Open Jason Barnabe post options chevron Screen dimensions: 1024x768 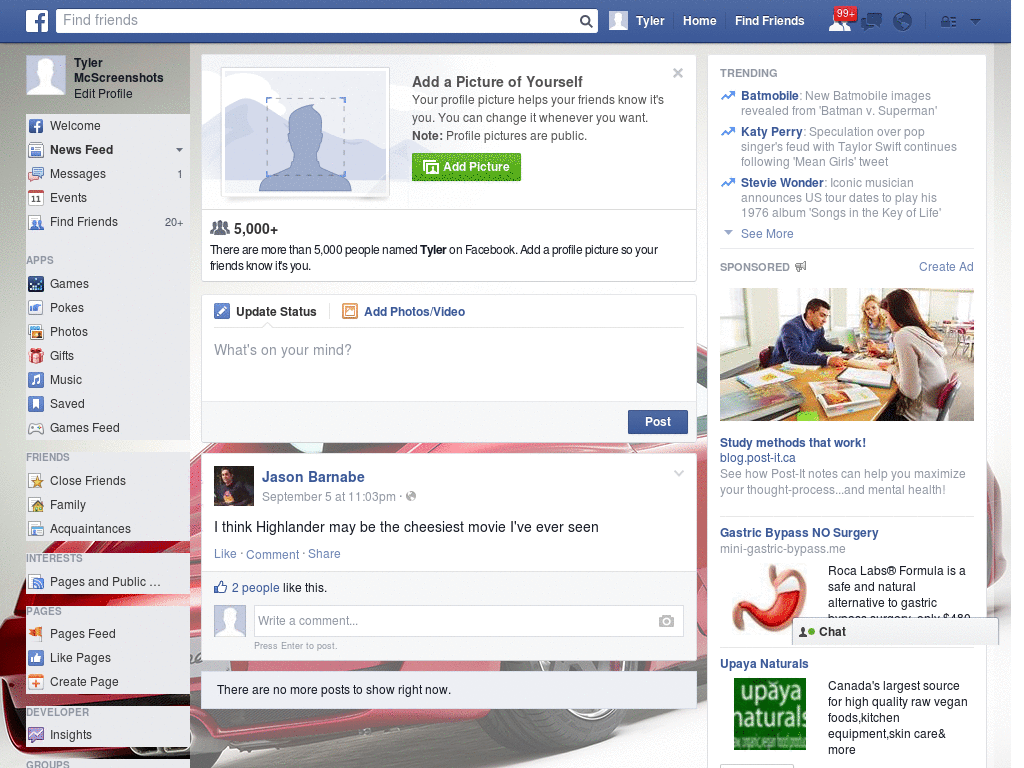click(679, 473)
